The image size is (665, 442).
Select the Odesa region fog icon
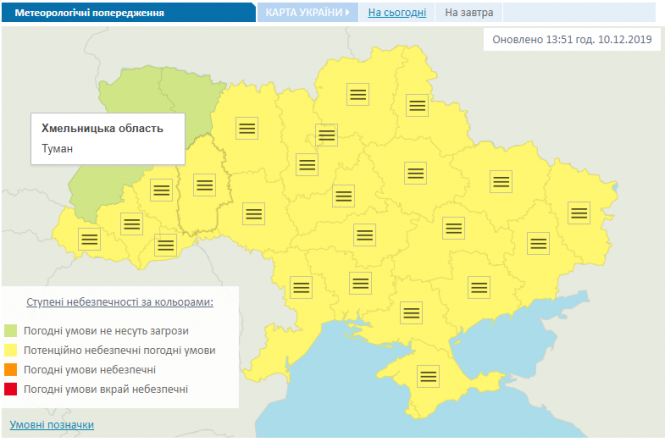point(301,285)
